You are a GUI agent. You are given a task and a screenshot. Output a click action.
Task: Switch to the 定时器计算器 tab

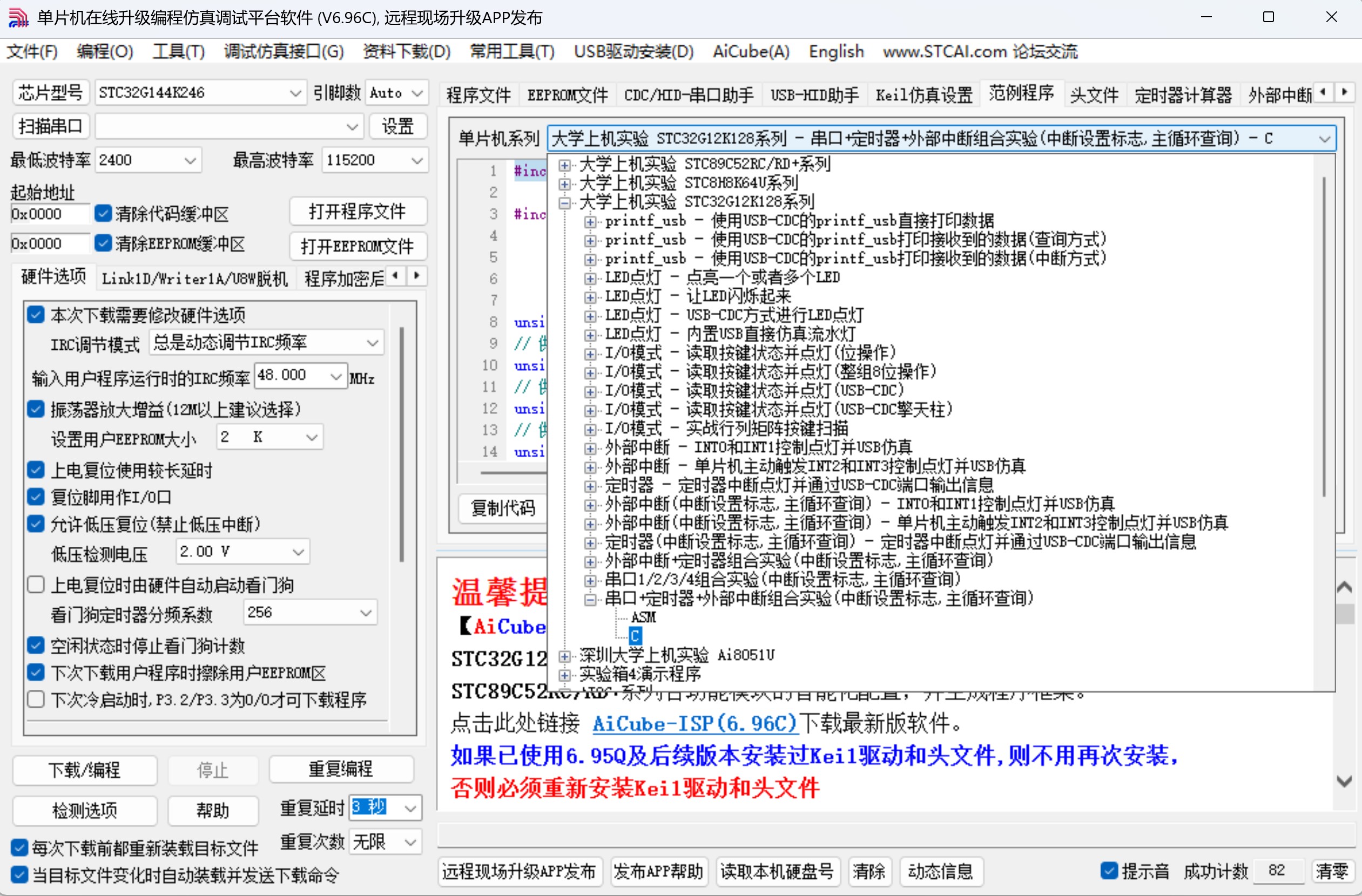point(1182,94)
